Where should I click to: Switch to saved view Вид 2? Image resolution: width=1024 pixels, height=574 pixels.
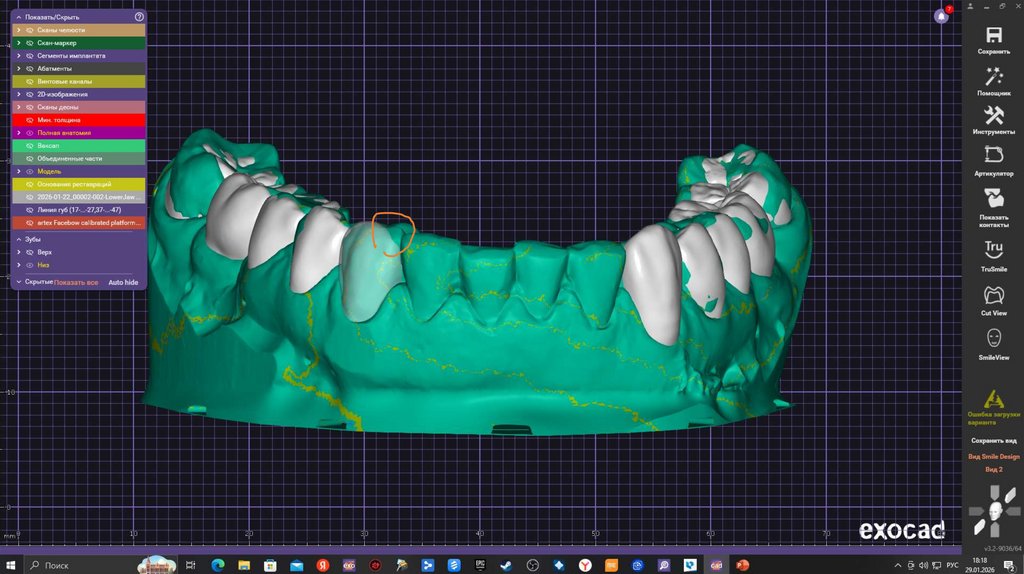pyautogui.click(x=993, y=469)
